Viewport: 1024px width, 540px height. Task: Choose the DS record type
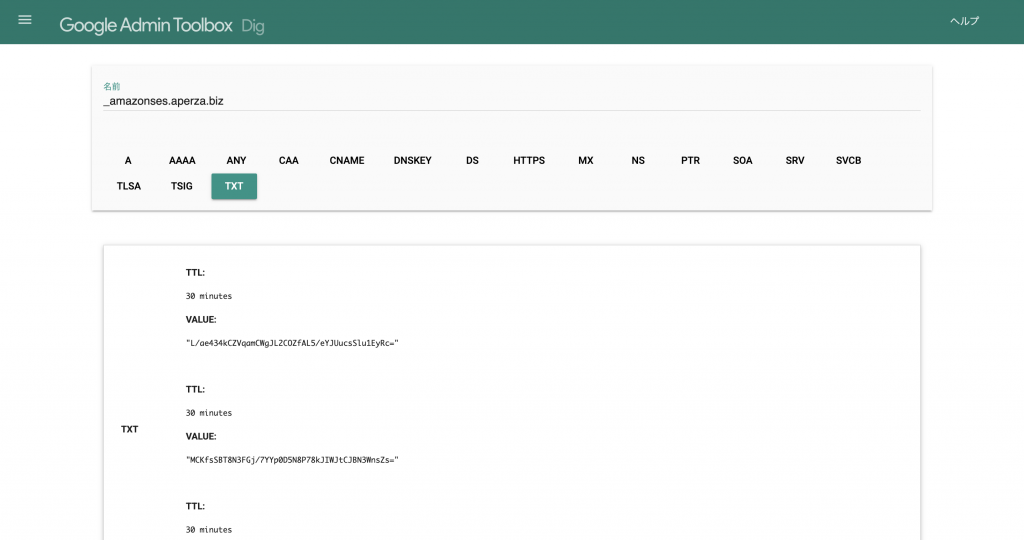pos(472,160)
